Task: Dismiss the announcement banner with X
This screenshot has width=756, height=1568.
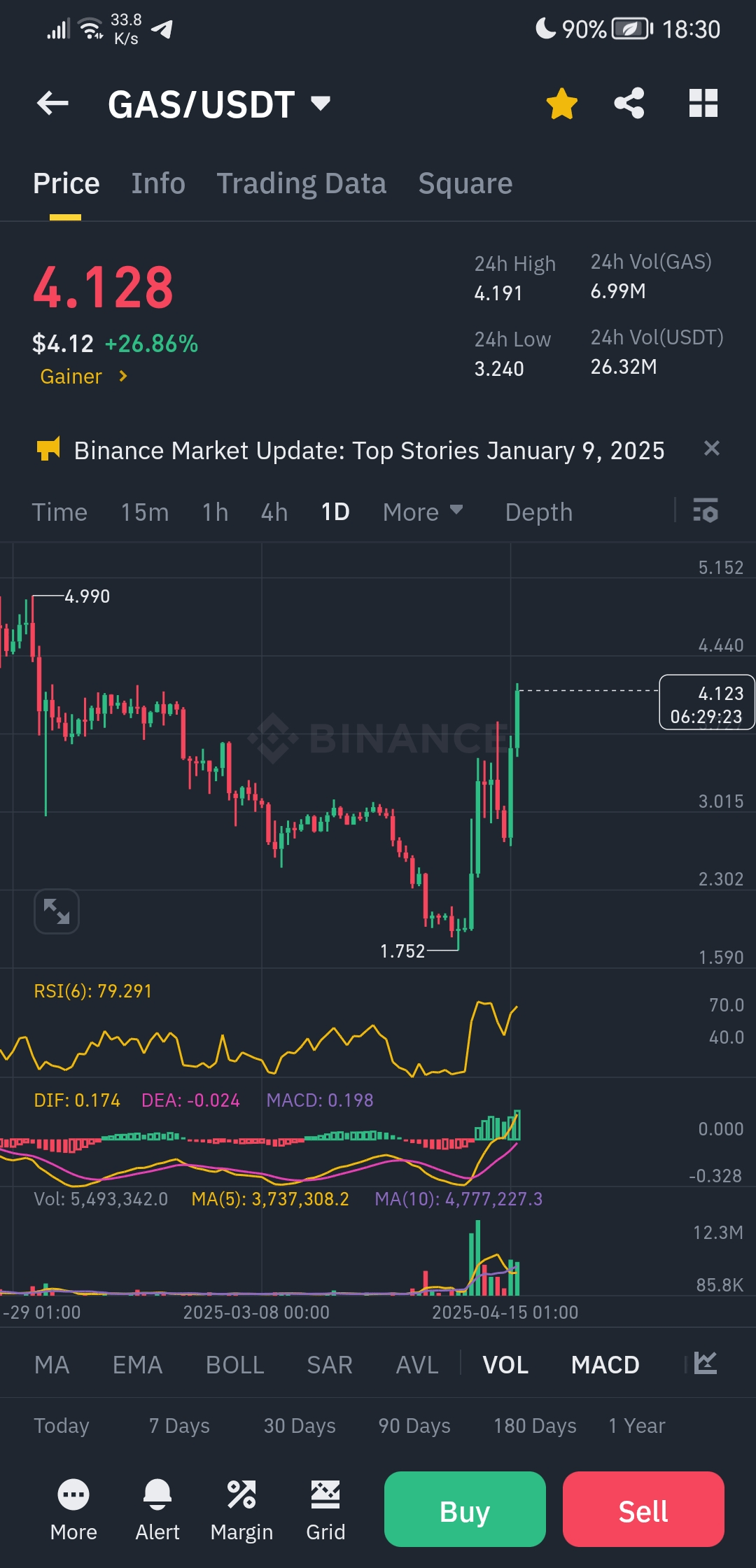Action: [x=711, y=448]
